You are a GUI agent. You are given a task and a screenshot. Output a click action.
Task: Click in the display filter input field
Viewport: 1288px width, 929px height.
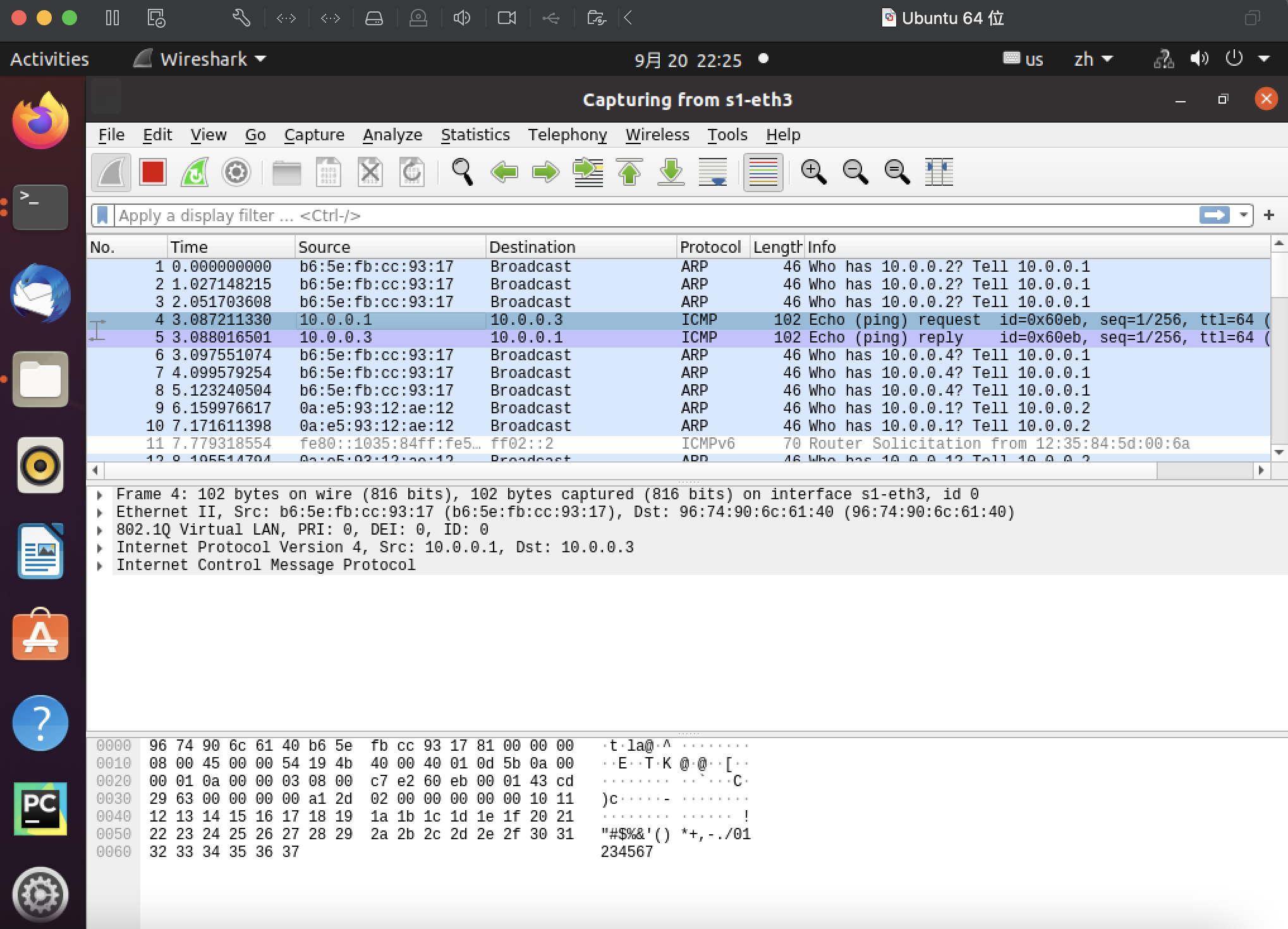coord(632,216)
